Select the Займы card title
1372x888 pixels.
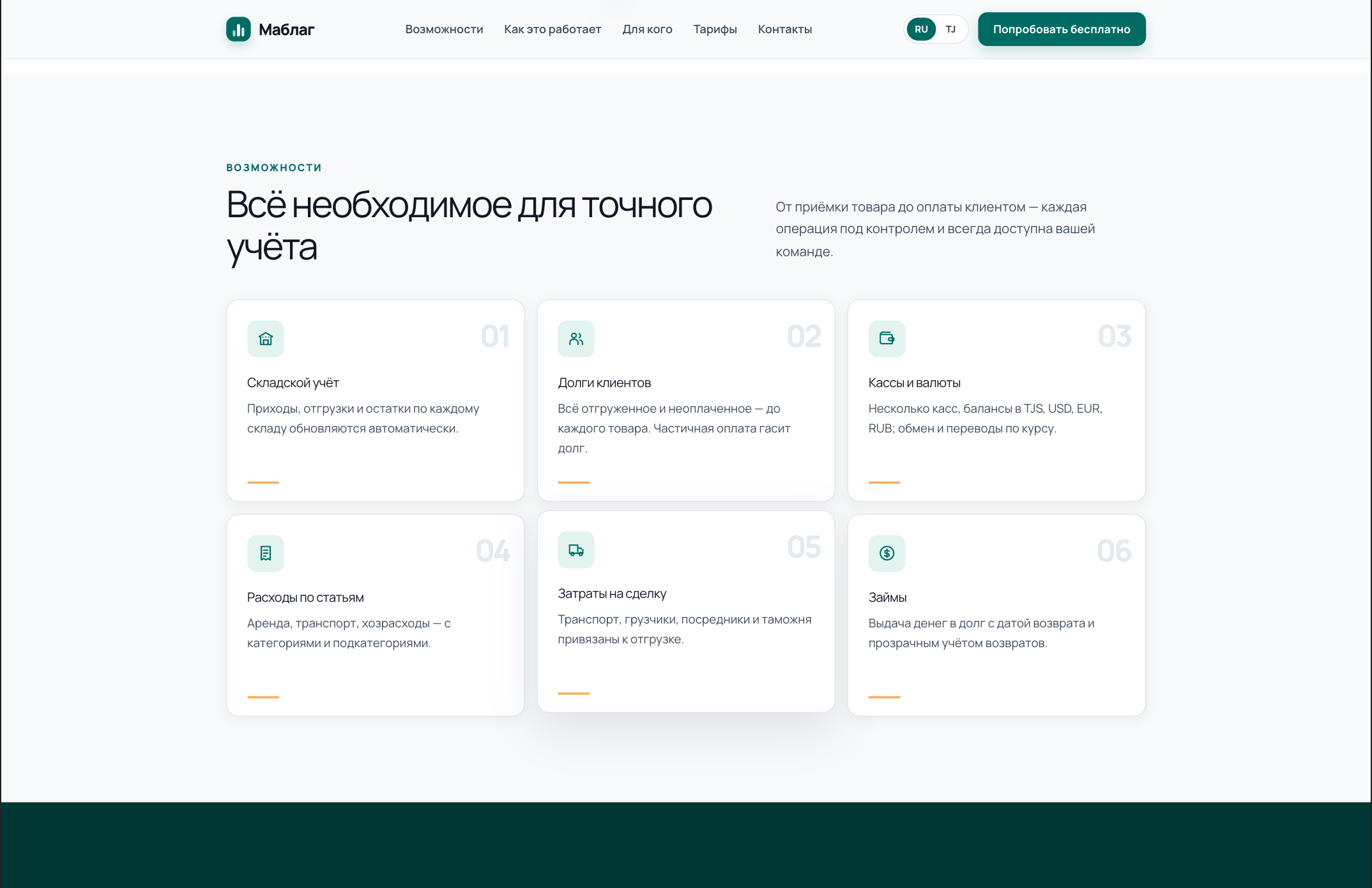click(x=887, y=597)
